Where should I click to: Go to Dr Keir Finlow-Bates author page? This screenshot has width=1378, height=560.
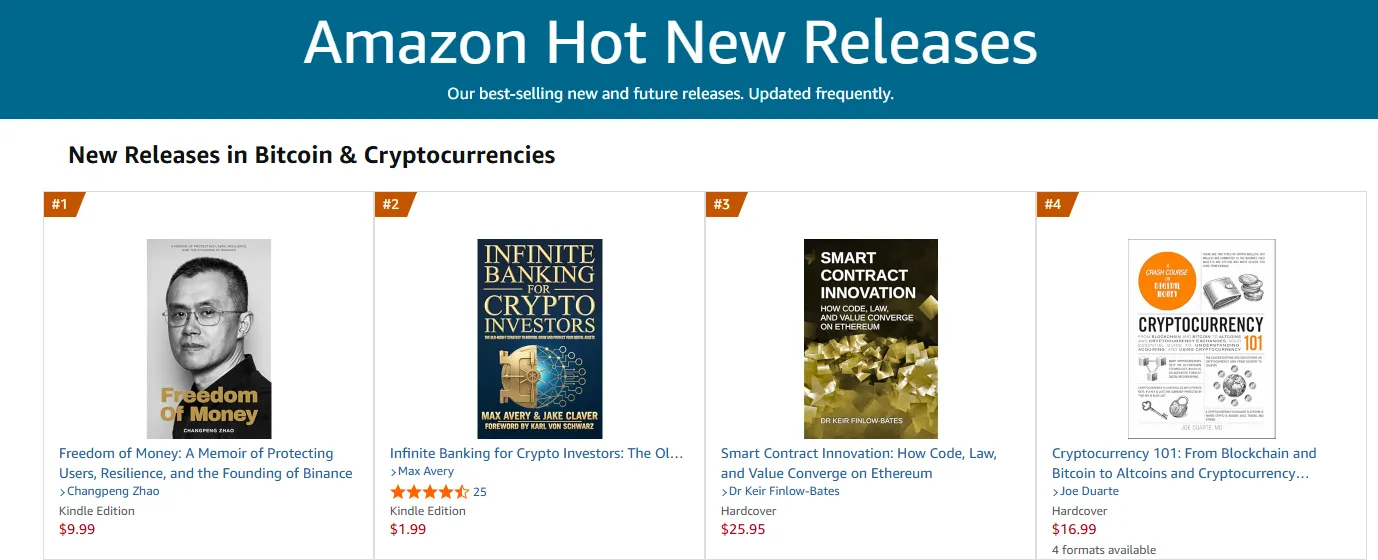pyautogui.click(x=784, y=491)
